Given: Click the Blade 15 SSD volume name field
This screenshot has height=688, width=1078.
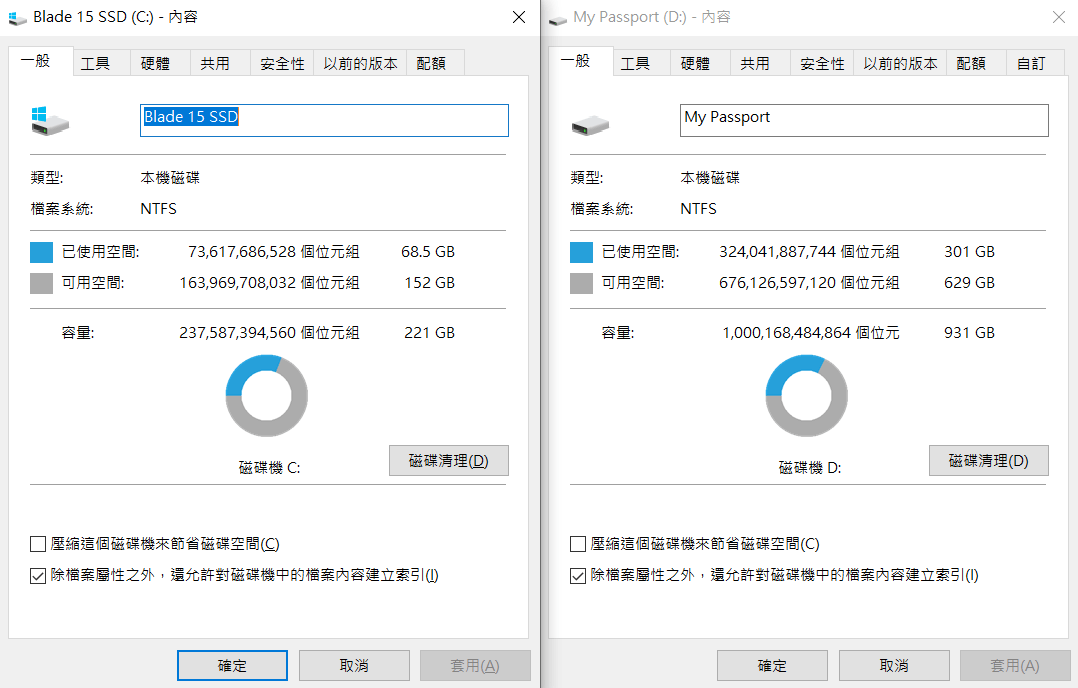Looking at the screenshot, I should (x=324, y=120).
